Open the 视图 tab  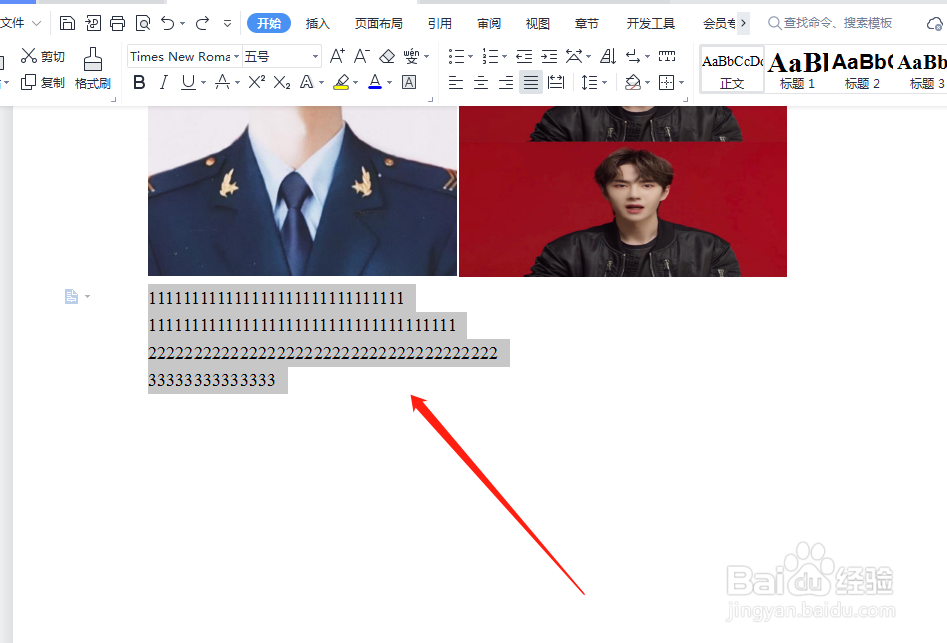click(x=538, y=24)
